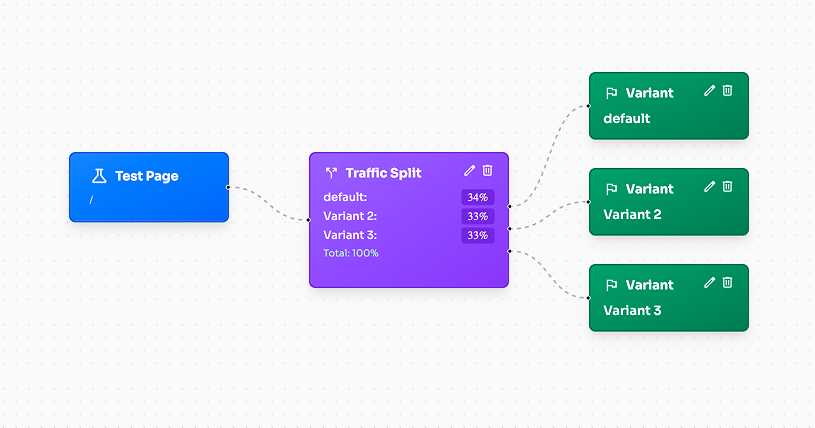The height and width of the screenshot is (428, 815).
Task: Click the Traffic Split input connector handle
Action: click(x=309, y=220)
